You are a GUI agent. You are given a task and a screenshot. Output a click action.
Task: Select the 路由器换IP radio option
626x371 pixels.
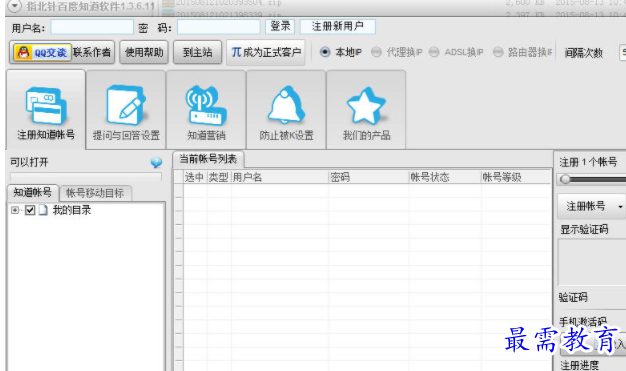click(497, 52)
